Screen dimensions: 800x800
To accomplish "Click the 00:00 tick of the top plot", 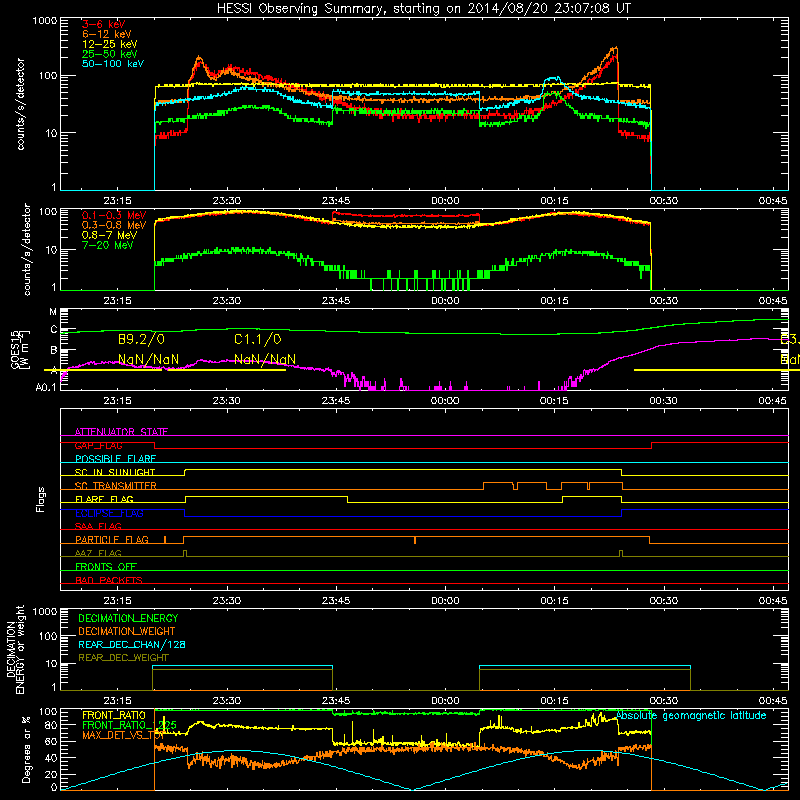I will (x=445, y=201).
